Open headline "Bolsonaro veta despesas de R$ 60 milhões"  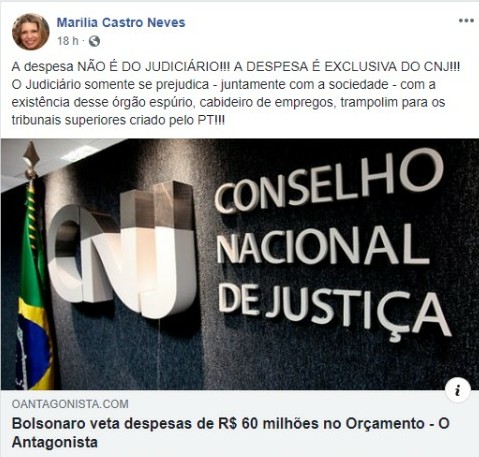pos(231,433)
